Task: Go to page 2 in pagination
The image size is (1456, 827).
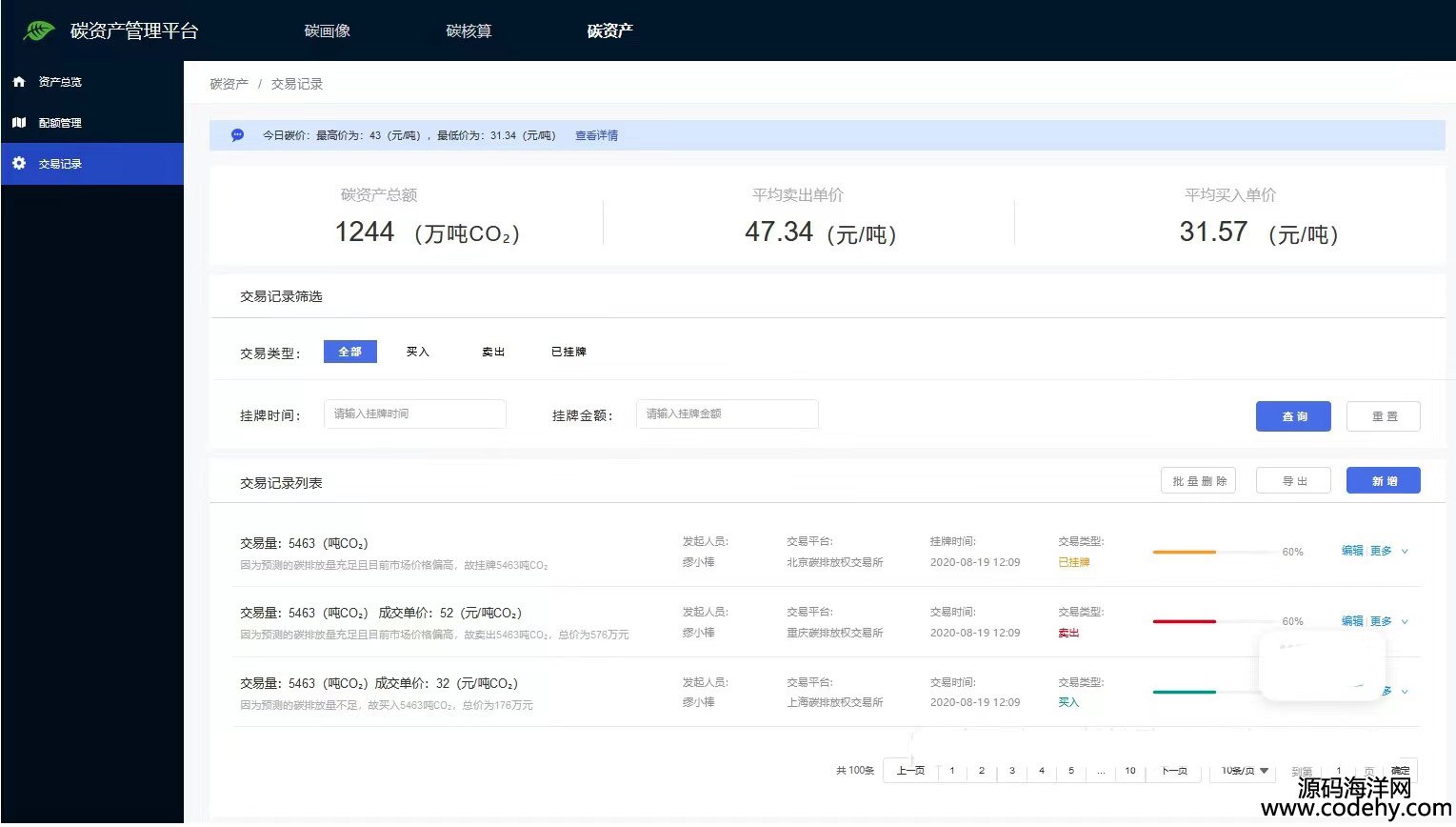Action: tap(982, 771)
